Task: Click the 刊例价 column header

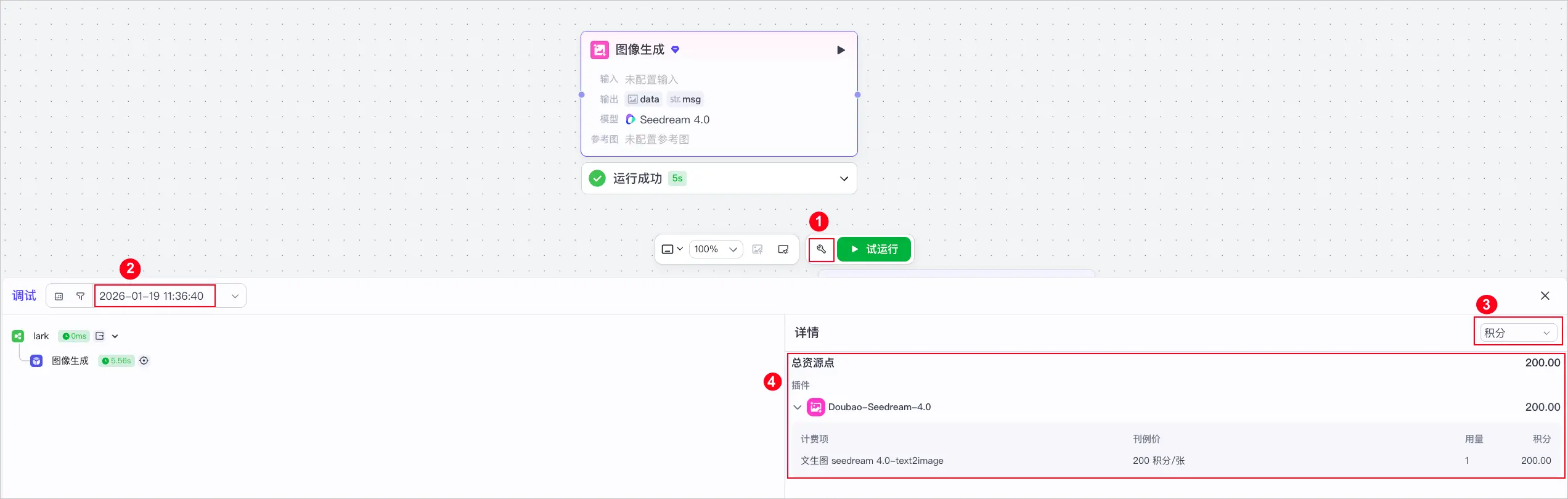Action: (x=1146, y=439)
